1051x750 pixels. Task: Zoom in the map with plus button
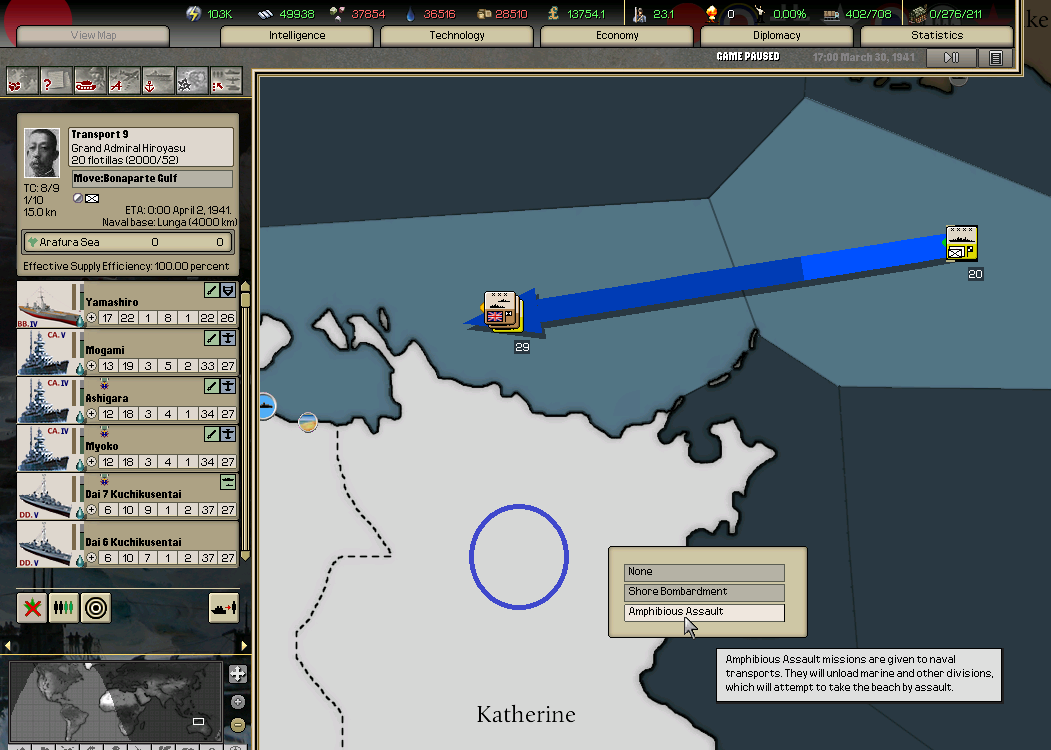click(237, 702)
